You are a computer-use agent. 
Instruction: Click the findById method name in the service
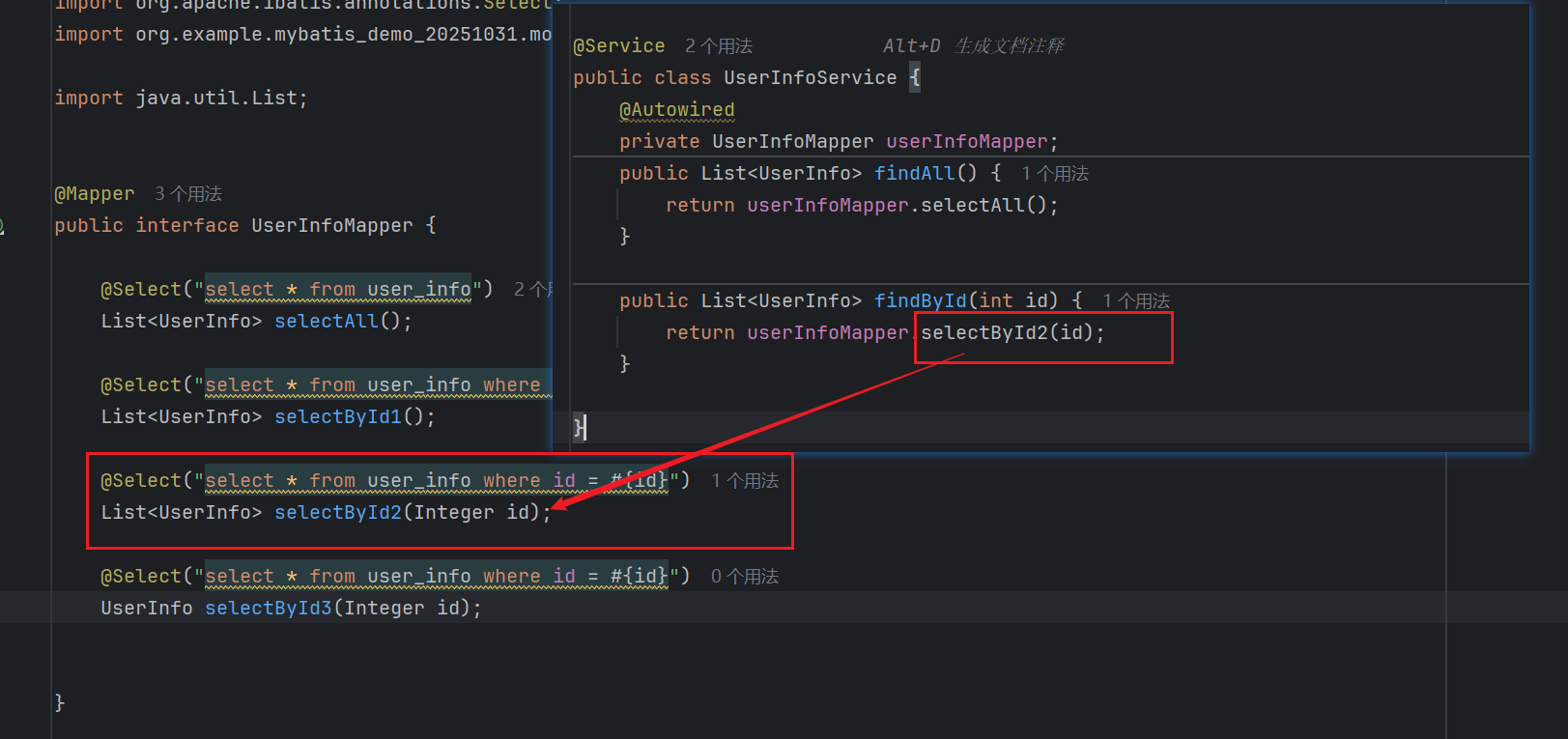920,301
